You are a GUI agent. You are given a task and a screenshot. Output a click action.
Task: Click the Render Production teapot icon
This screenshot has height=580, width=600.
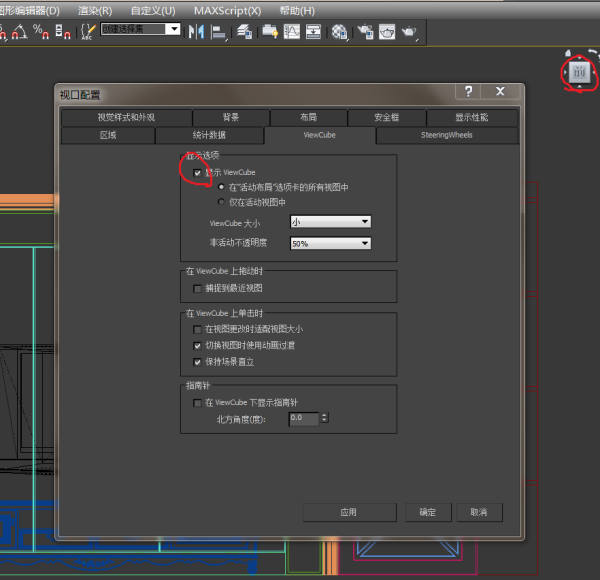pyautogui.click(x=409, y=32)
